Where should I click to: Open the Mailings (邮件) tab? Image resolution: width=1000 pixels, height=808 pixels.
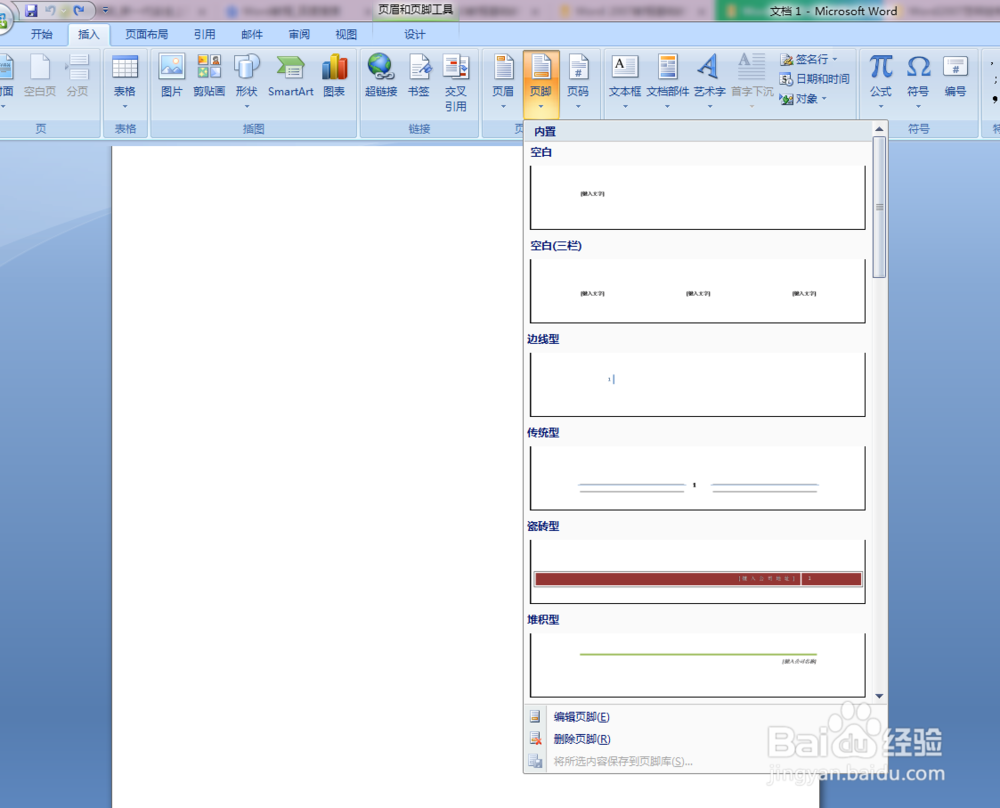(x=252, y=34)
